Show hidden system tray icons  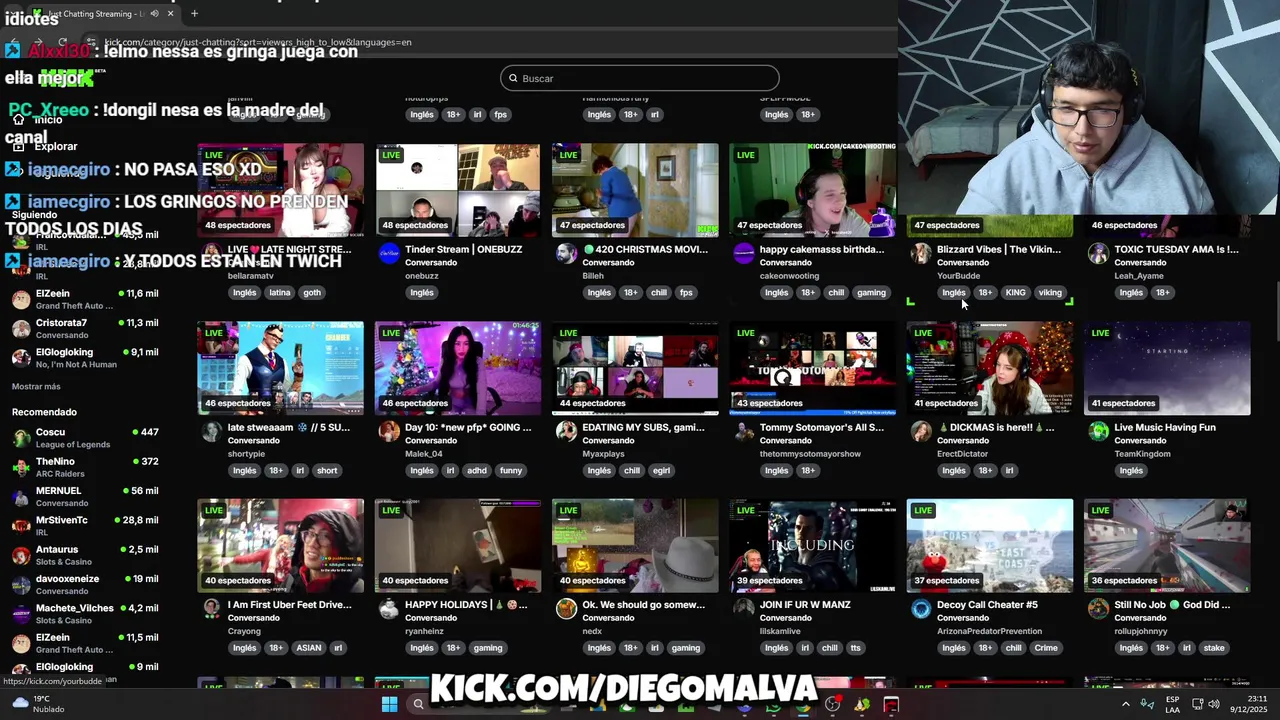[x=1125, y=704]
